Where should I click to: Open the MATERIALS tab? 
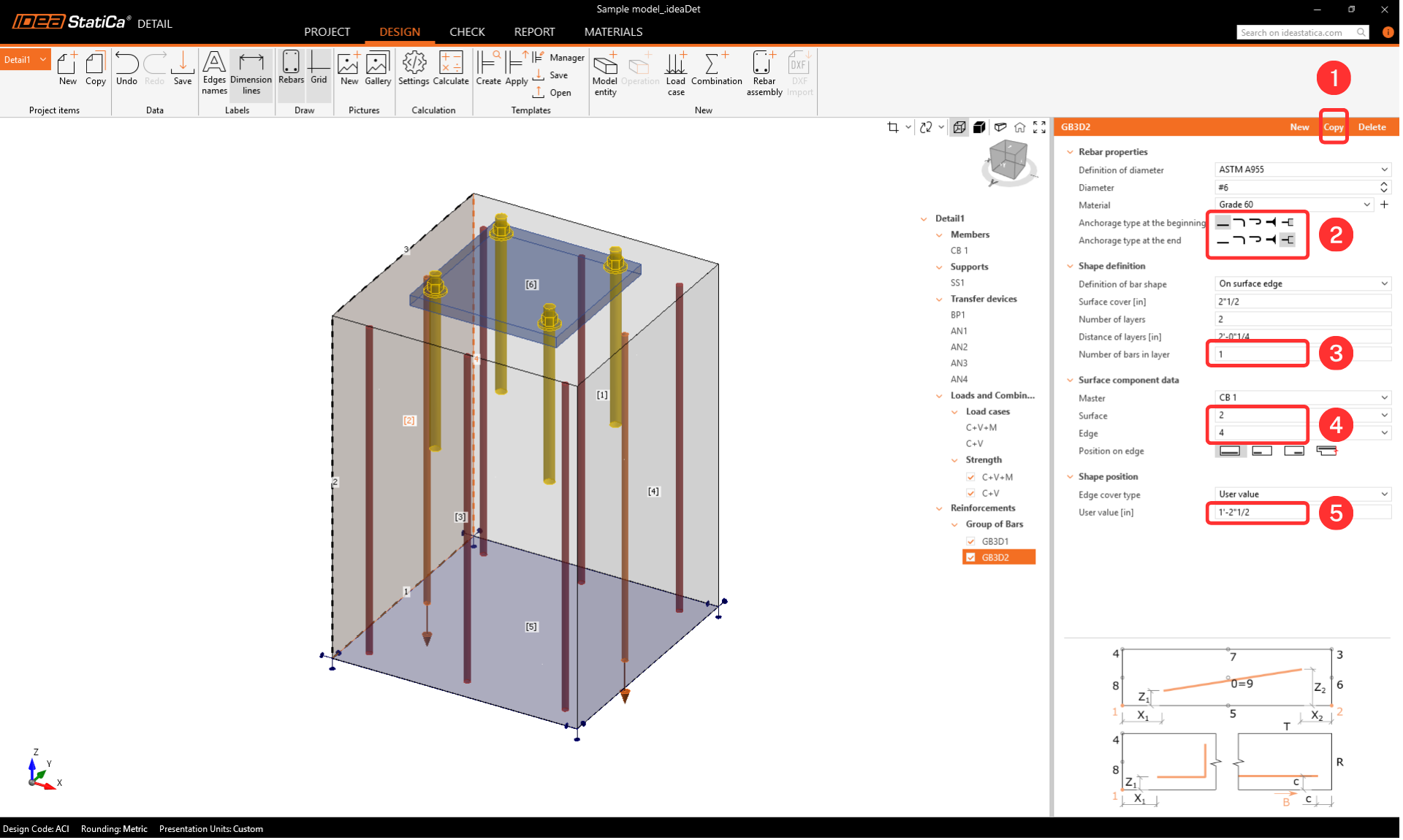[613, 31]
